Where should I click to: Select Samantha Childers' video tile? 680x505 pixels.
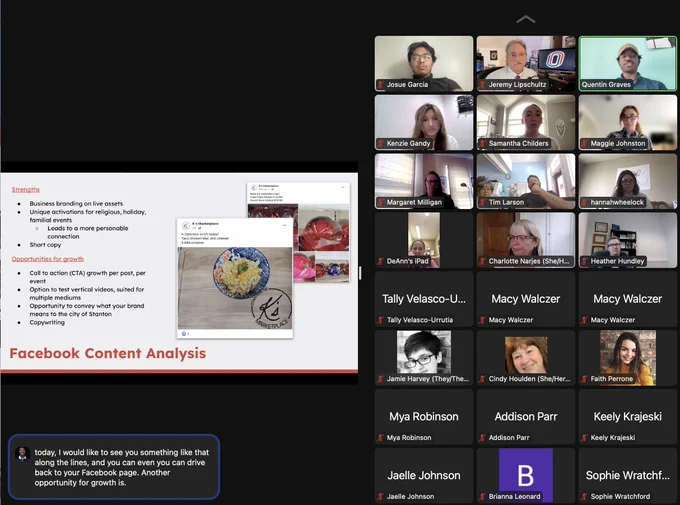click(x=526, y=122)
